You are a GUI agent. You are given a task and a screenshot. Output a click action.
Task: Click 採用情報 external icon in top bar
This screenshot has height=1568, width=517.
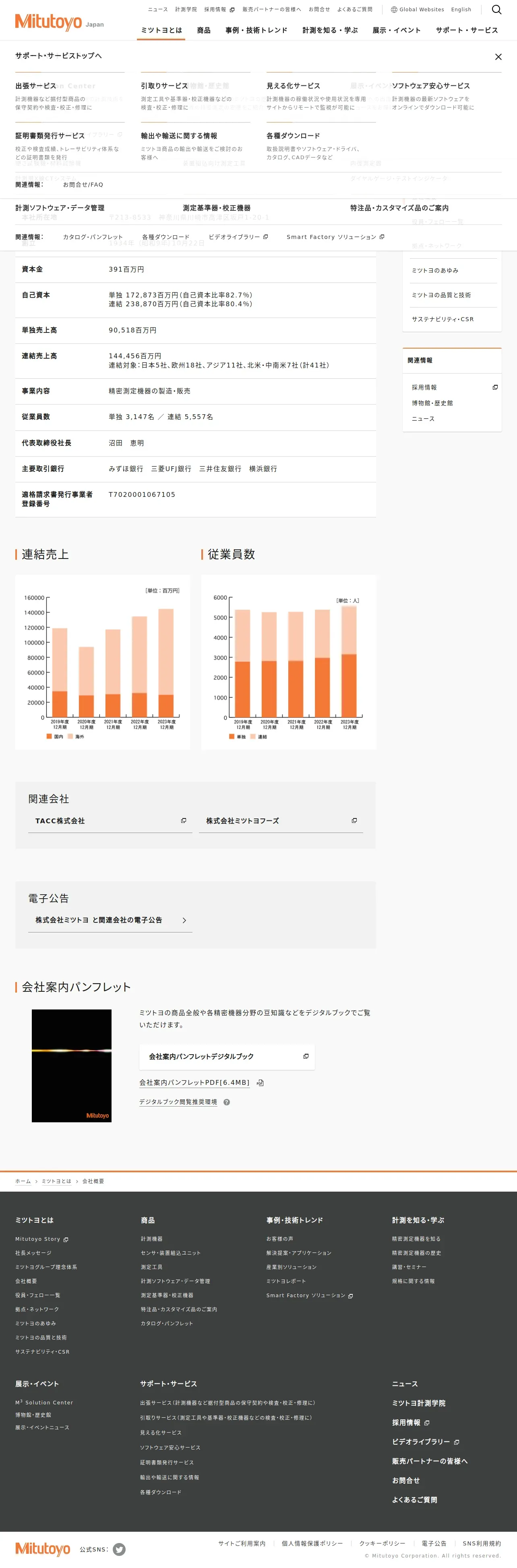(x=232, y=10)
